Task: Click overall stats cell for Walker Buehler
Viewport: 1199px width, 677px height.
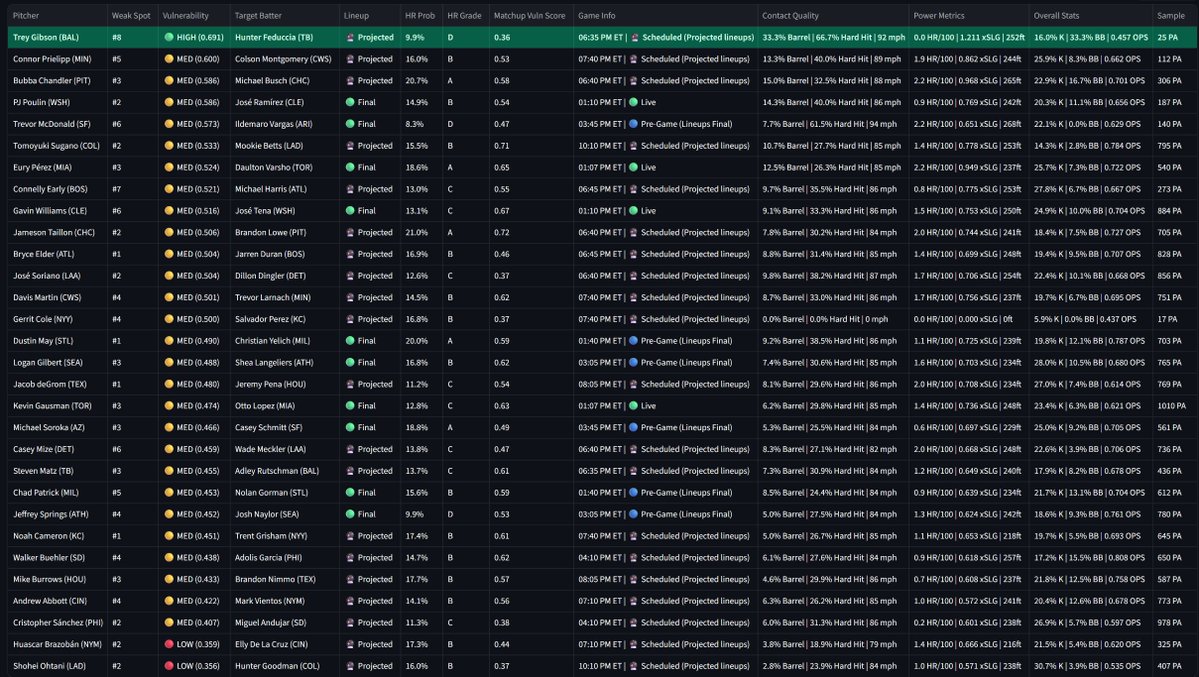Action: click(1090, 558)
